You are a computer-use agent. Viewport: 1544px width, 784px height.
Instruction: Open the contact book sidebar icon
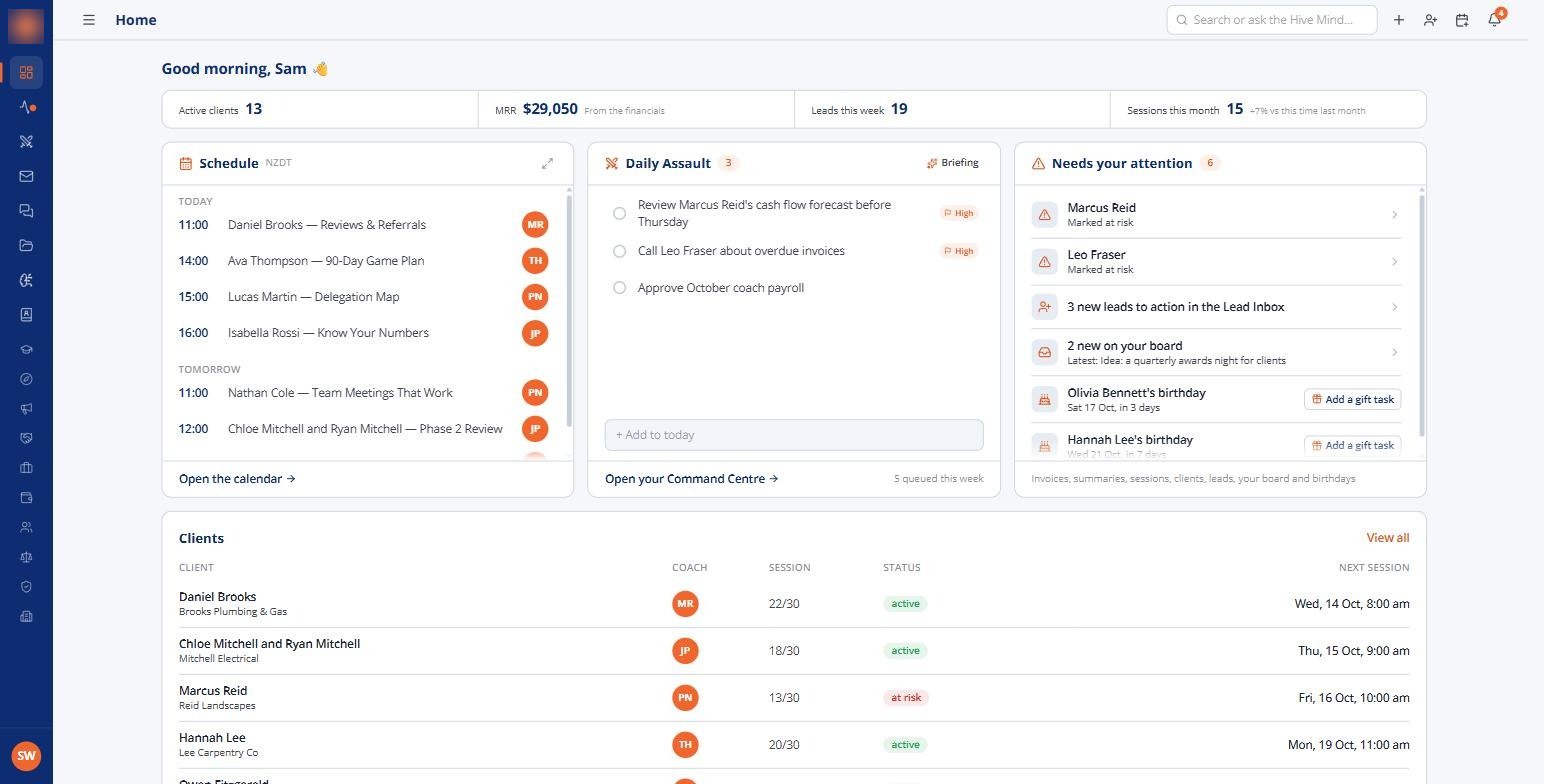tap(26, 314)
